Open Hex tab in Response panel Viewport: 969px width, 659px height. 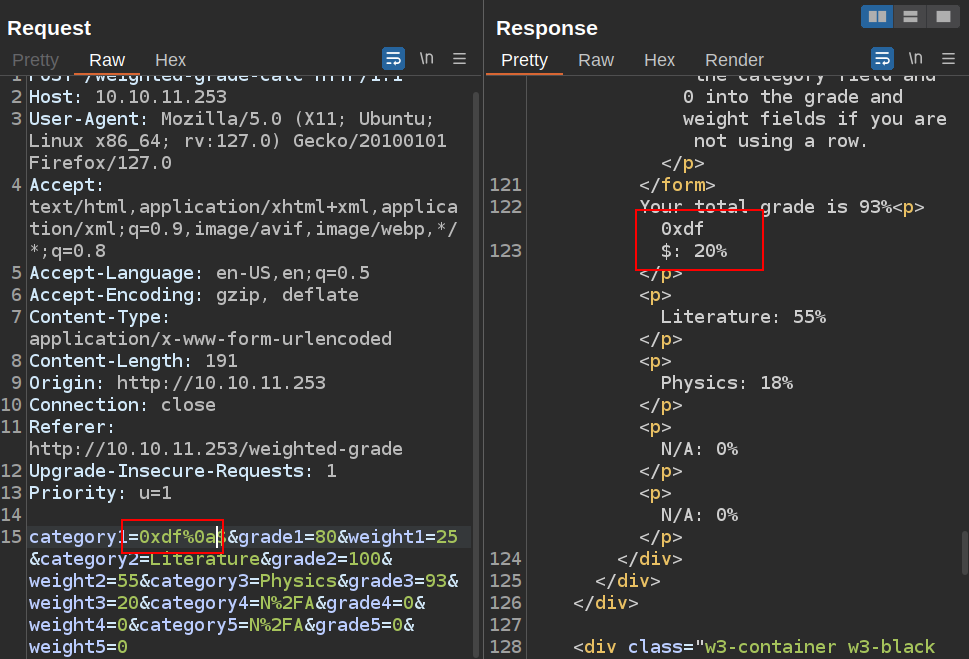point(659,60)
